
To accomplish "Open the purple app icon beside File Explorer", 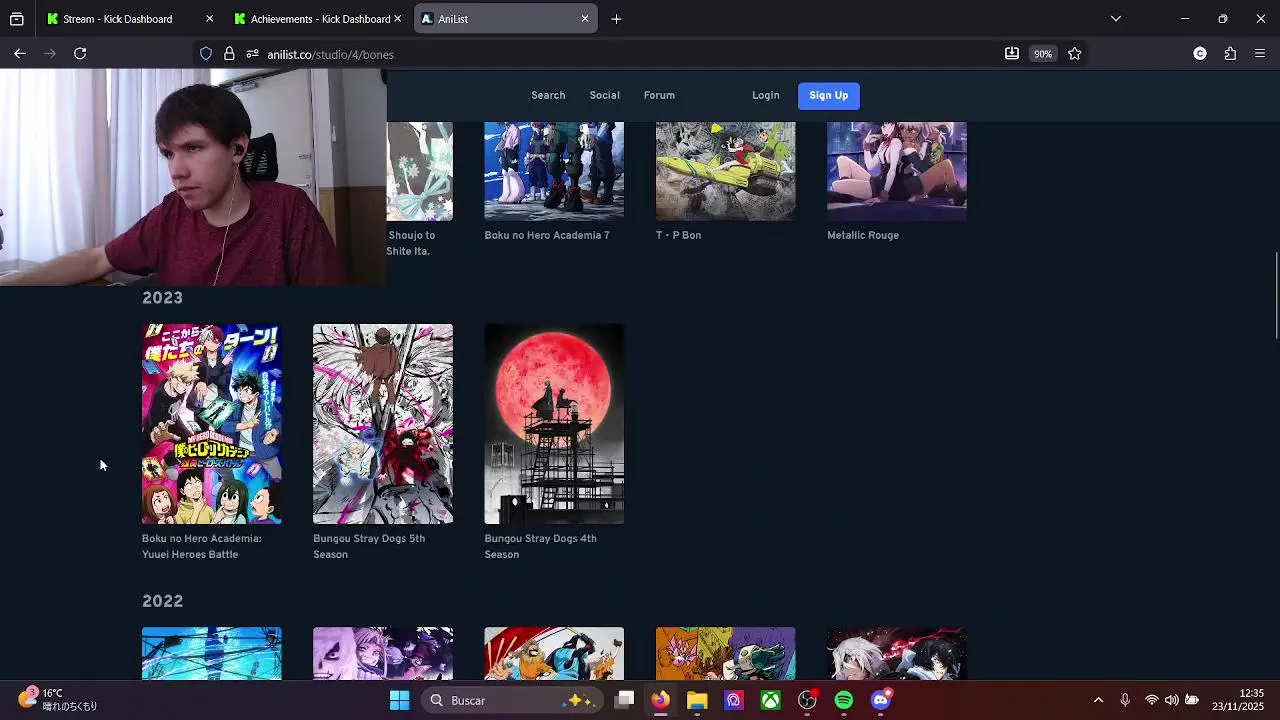I will (734, 701).
